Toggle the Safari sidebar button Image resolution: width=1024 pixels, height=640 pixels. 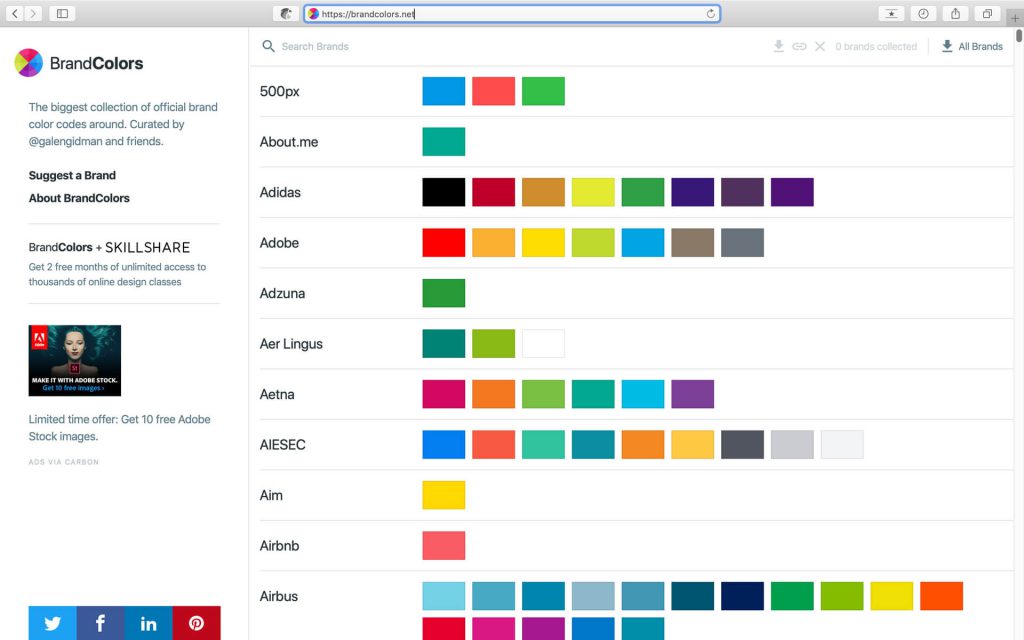tap(63, 13)
